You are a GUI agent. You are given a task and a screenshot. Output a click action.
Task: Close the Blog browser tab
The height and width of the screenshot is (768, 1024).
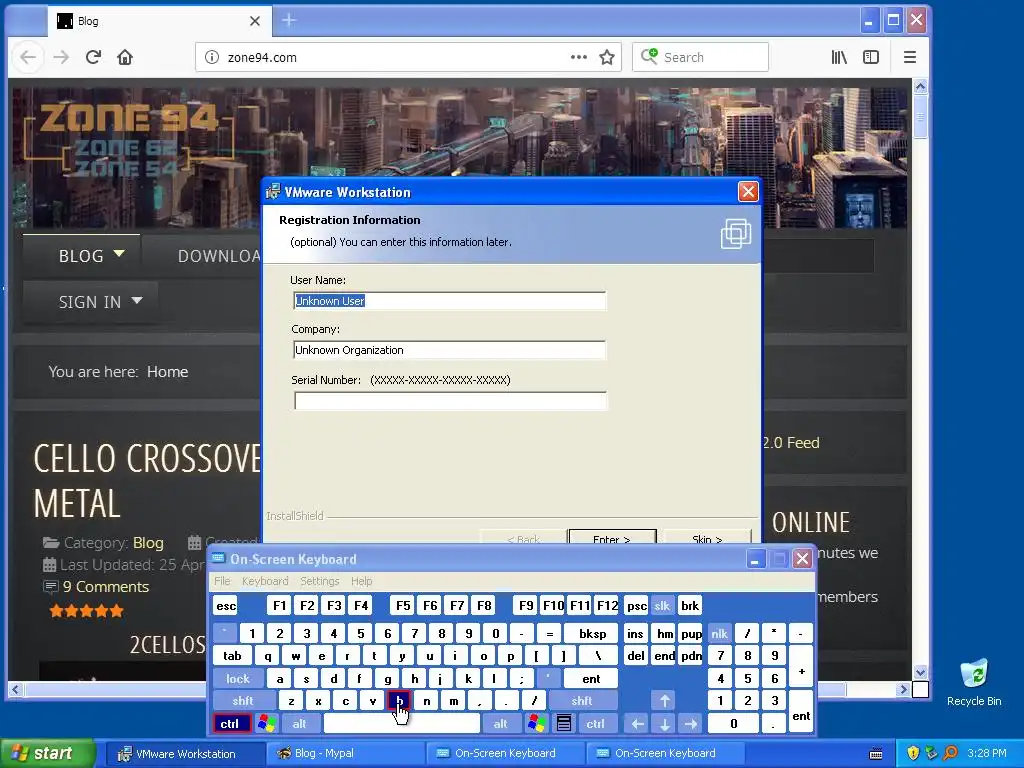coord(255,21)
